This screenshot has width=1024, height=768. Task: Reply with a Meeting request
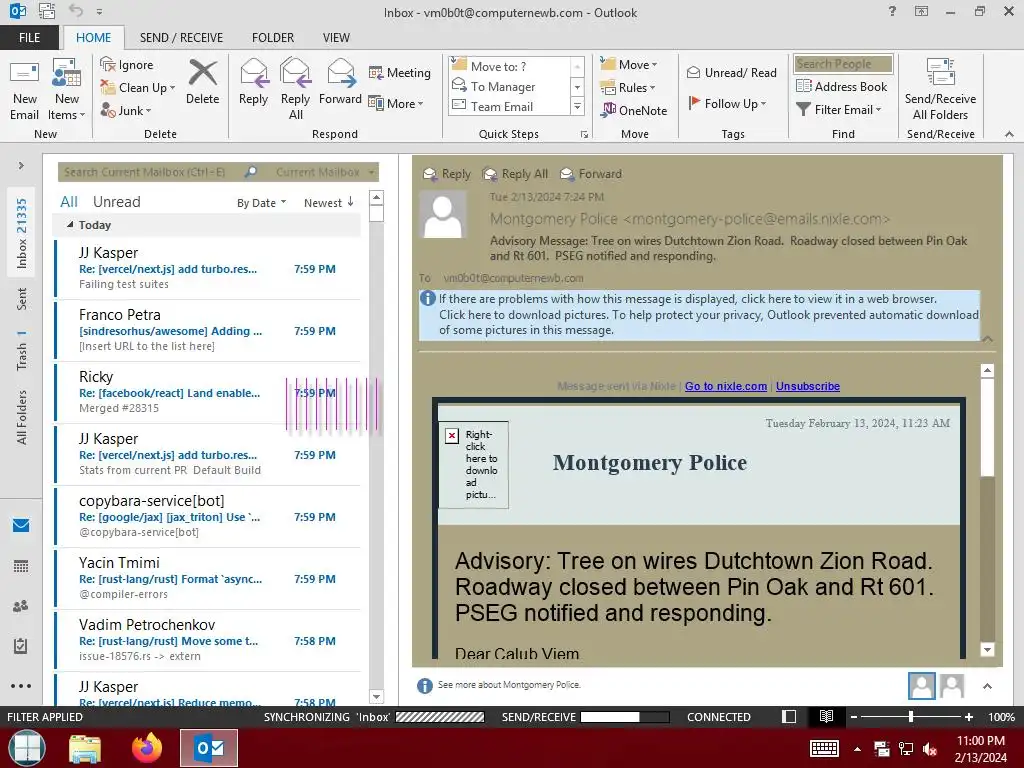400,72
